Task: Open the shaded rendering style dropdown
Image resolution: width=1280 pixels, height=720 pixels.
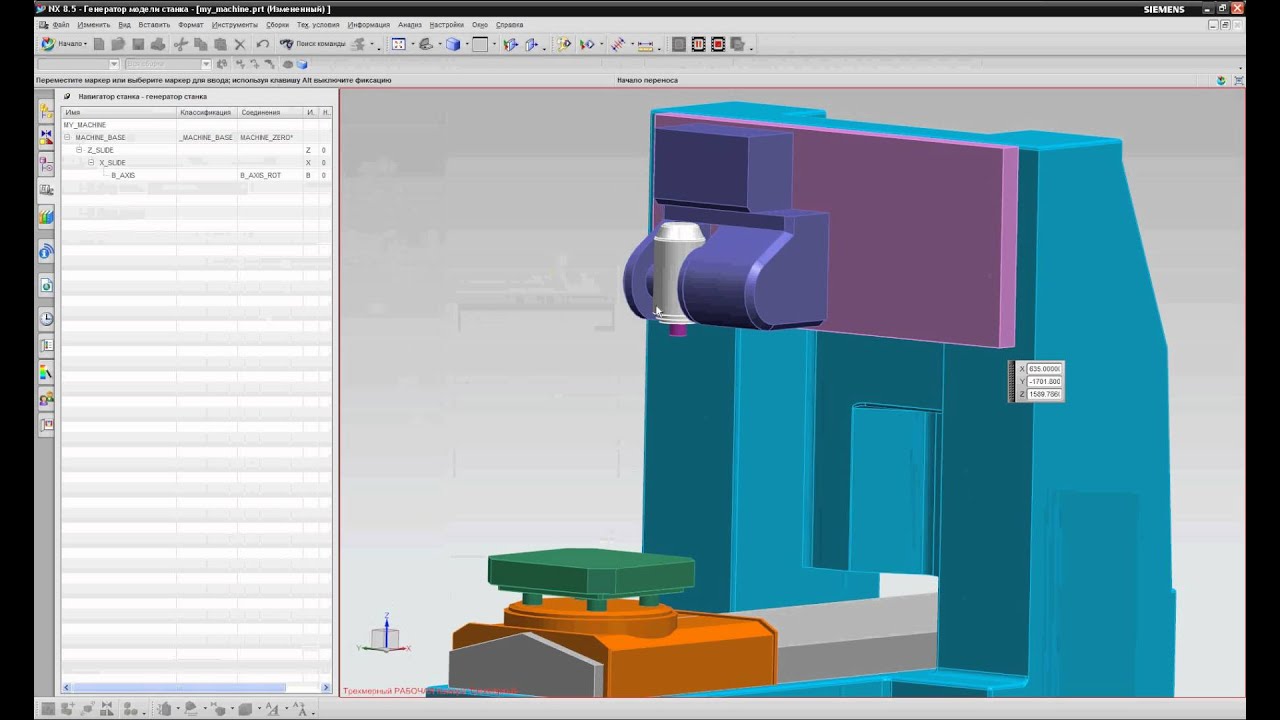Action: pyautogui.click(x=428, y=44)
